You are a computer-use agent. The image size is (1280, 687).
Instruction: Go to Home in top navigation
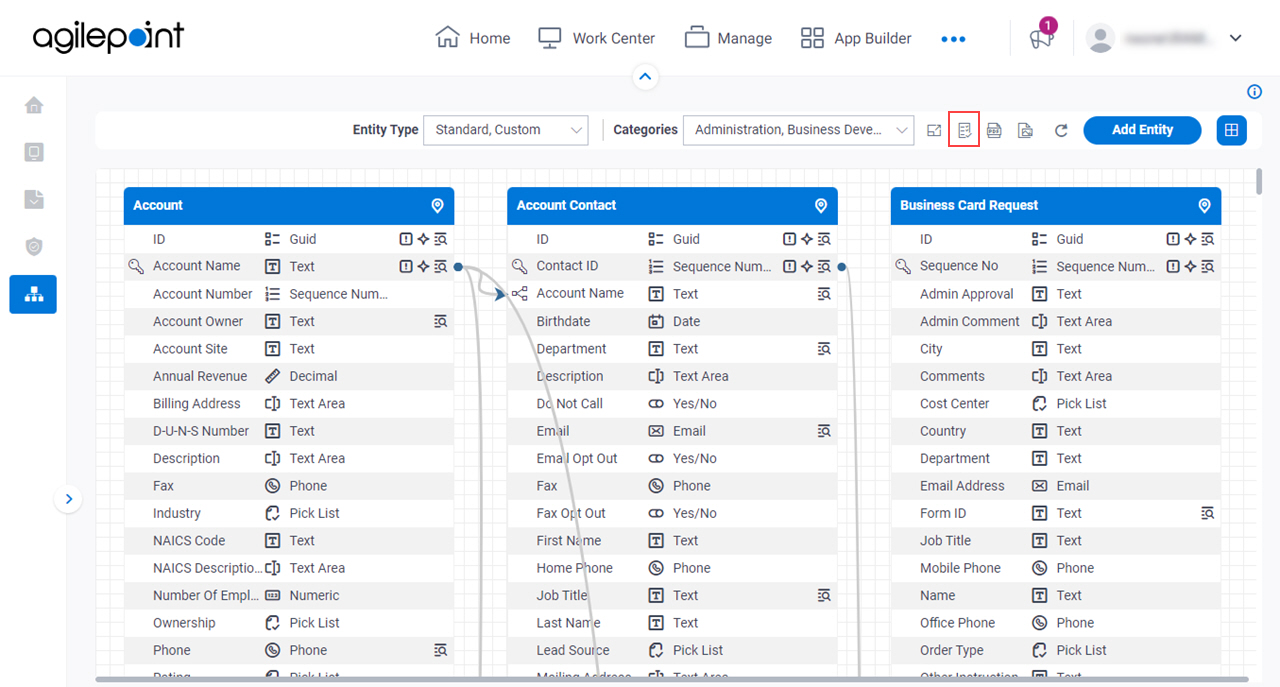click(x=473, y=38)
